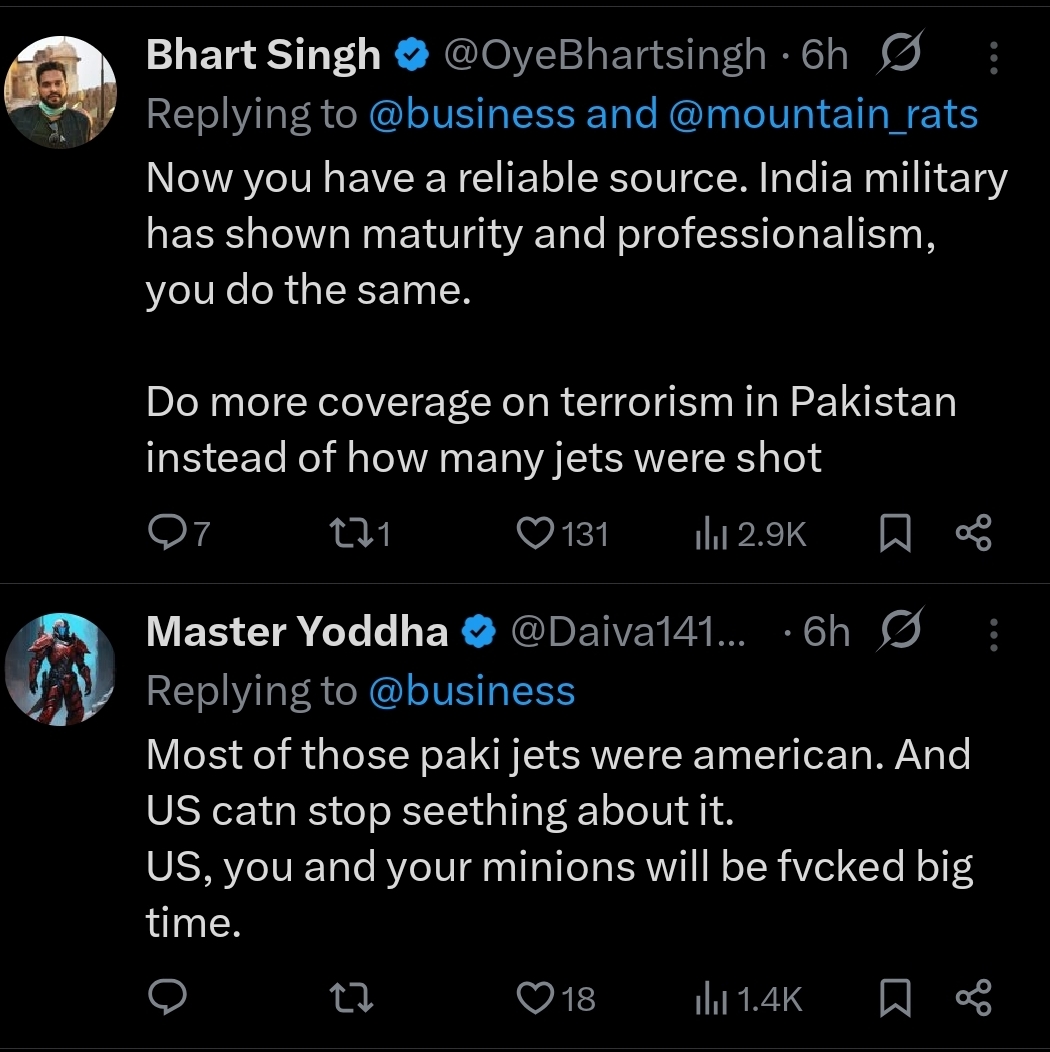Open Bhart Singh's profile picture
Image resolution: width=1050 pixels, height=1052 pixels.
click(60, 93)
